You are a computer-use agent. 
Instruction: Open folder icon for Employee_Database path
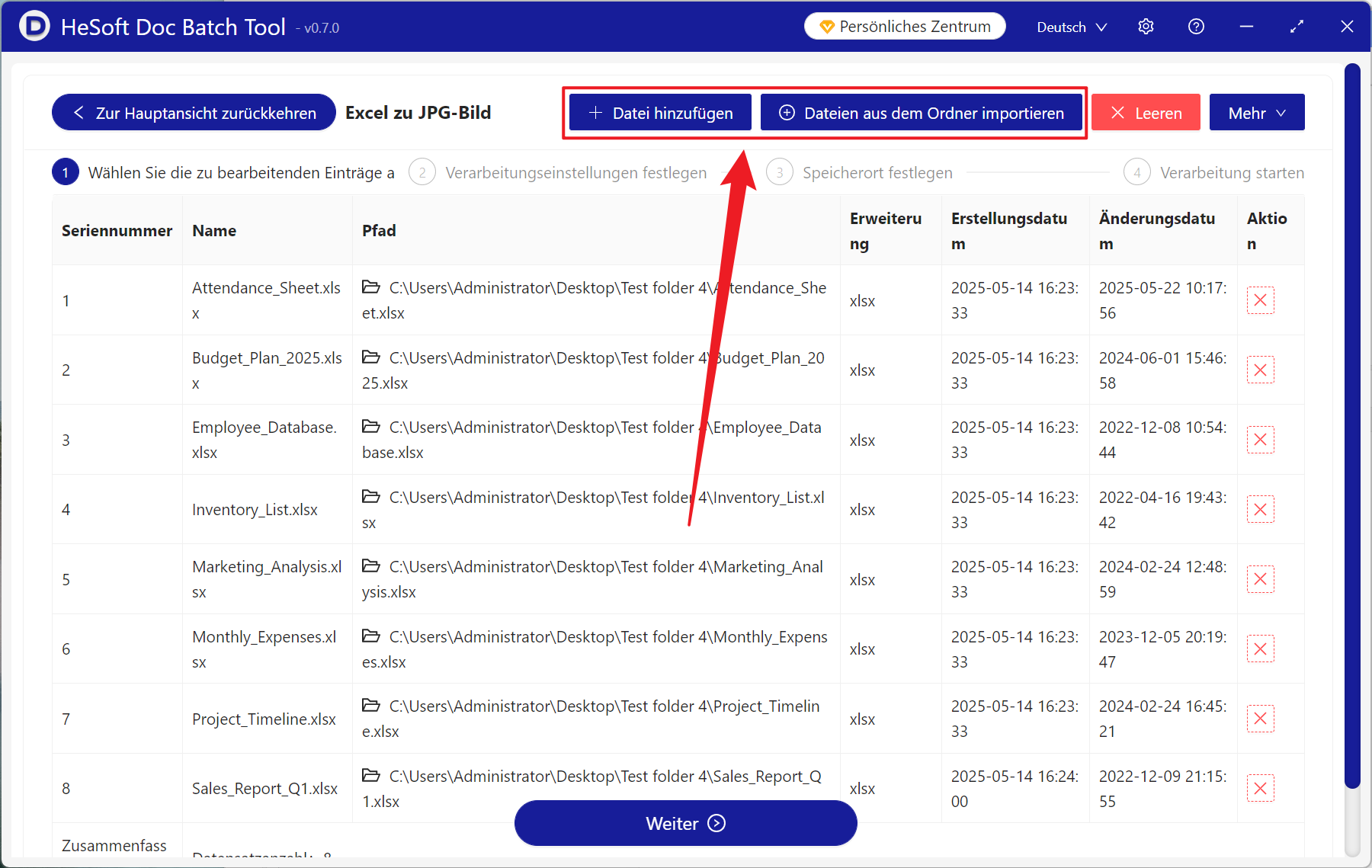tap(371, 427)
